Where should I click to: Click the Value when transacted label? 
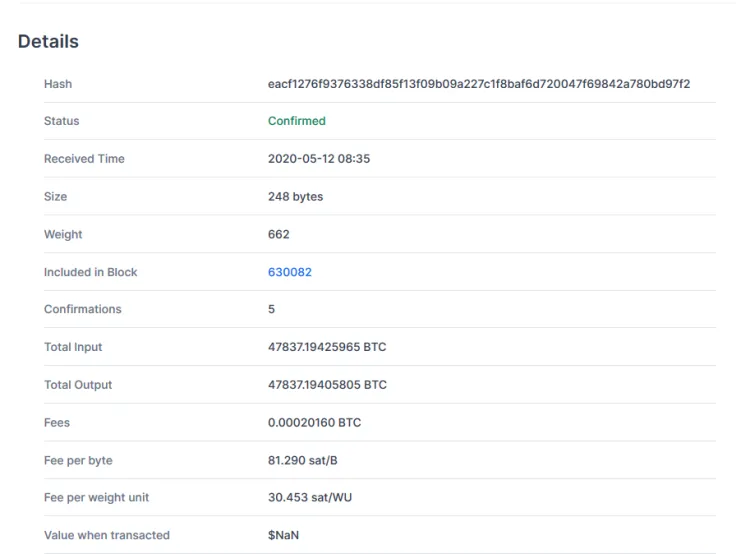tap(106, 535)
